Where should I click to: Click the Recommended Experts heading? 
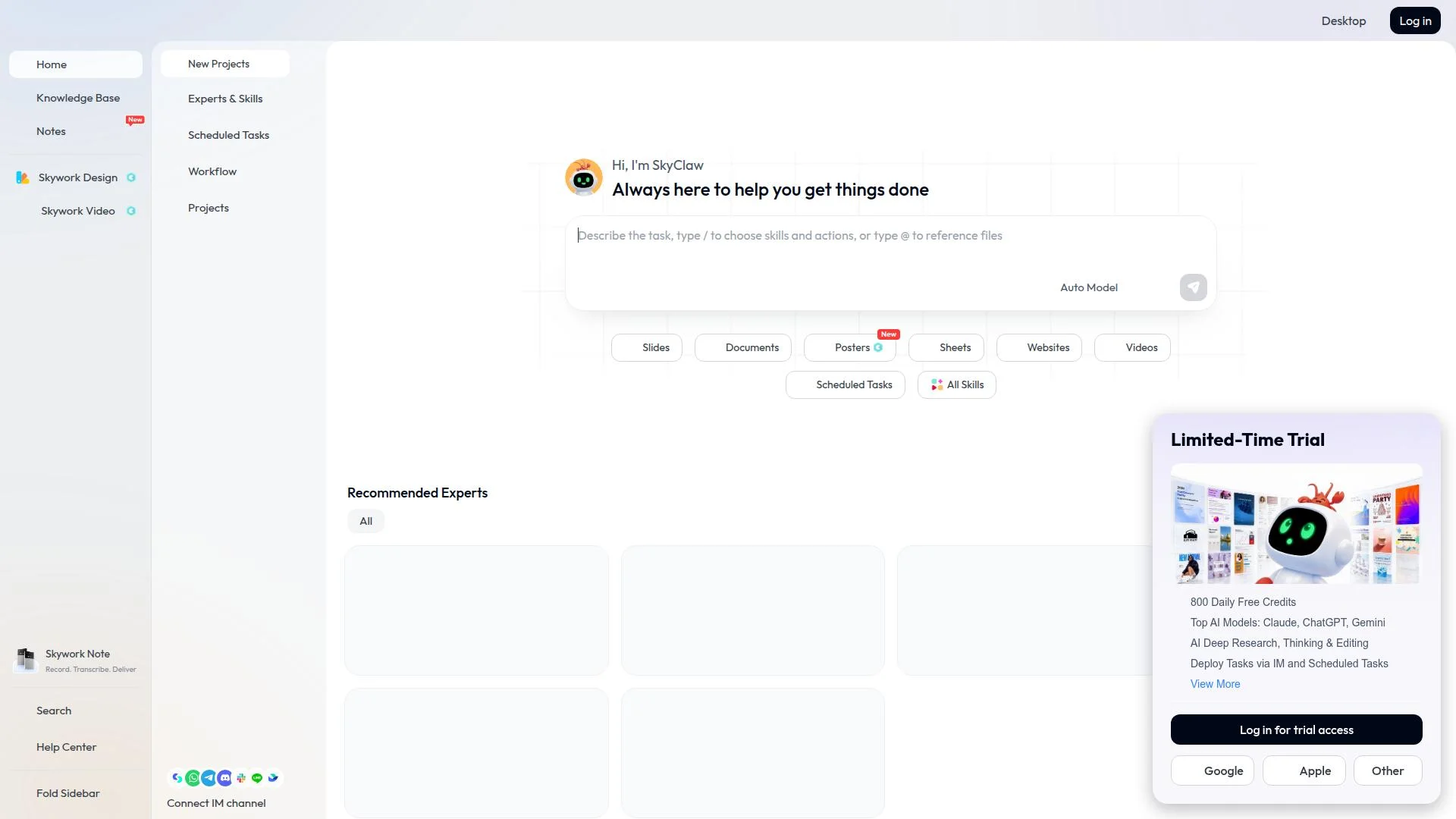[x=417, y=493]
